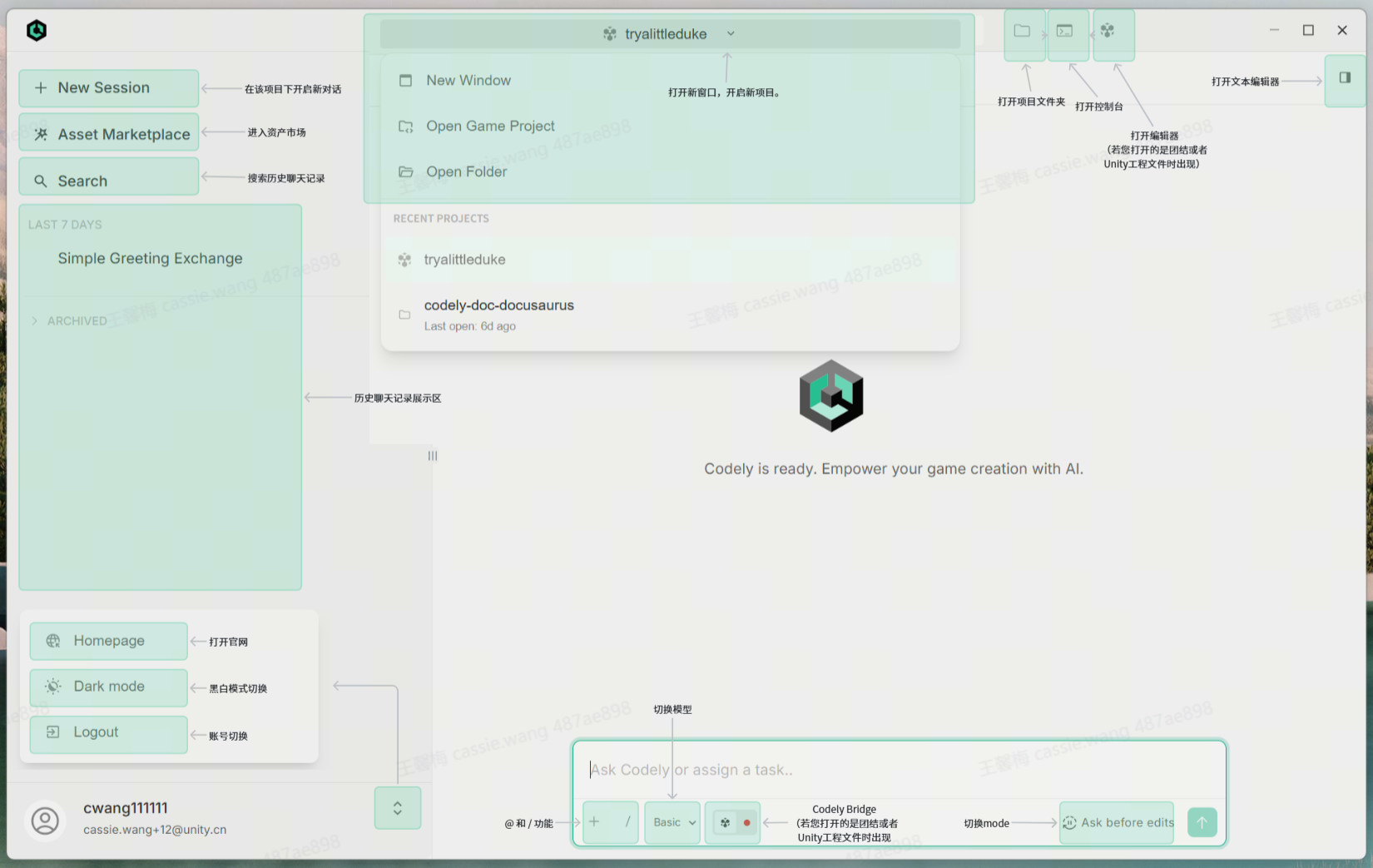Toggle the text editor side panel
The image size is (1373, 868).
(x=1345, y=77)
